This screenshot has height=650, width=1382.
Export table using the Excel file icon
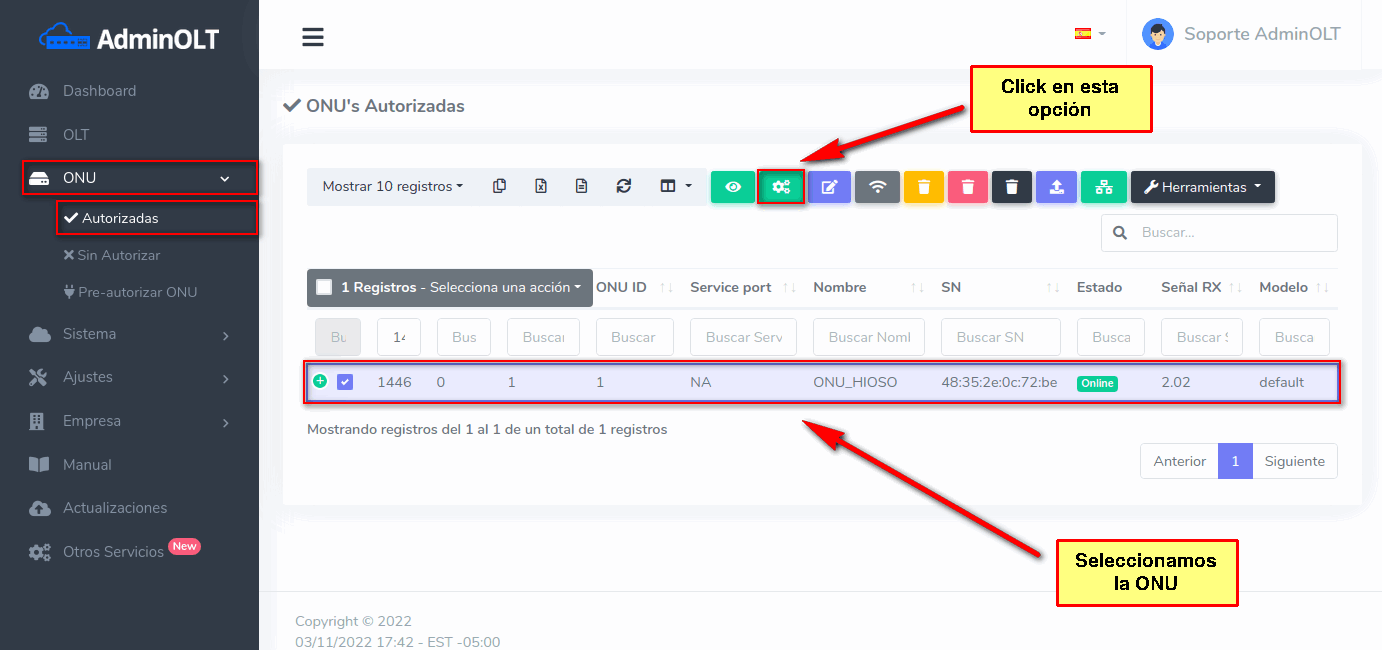click(x=541, y=186)
